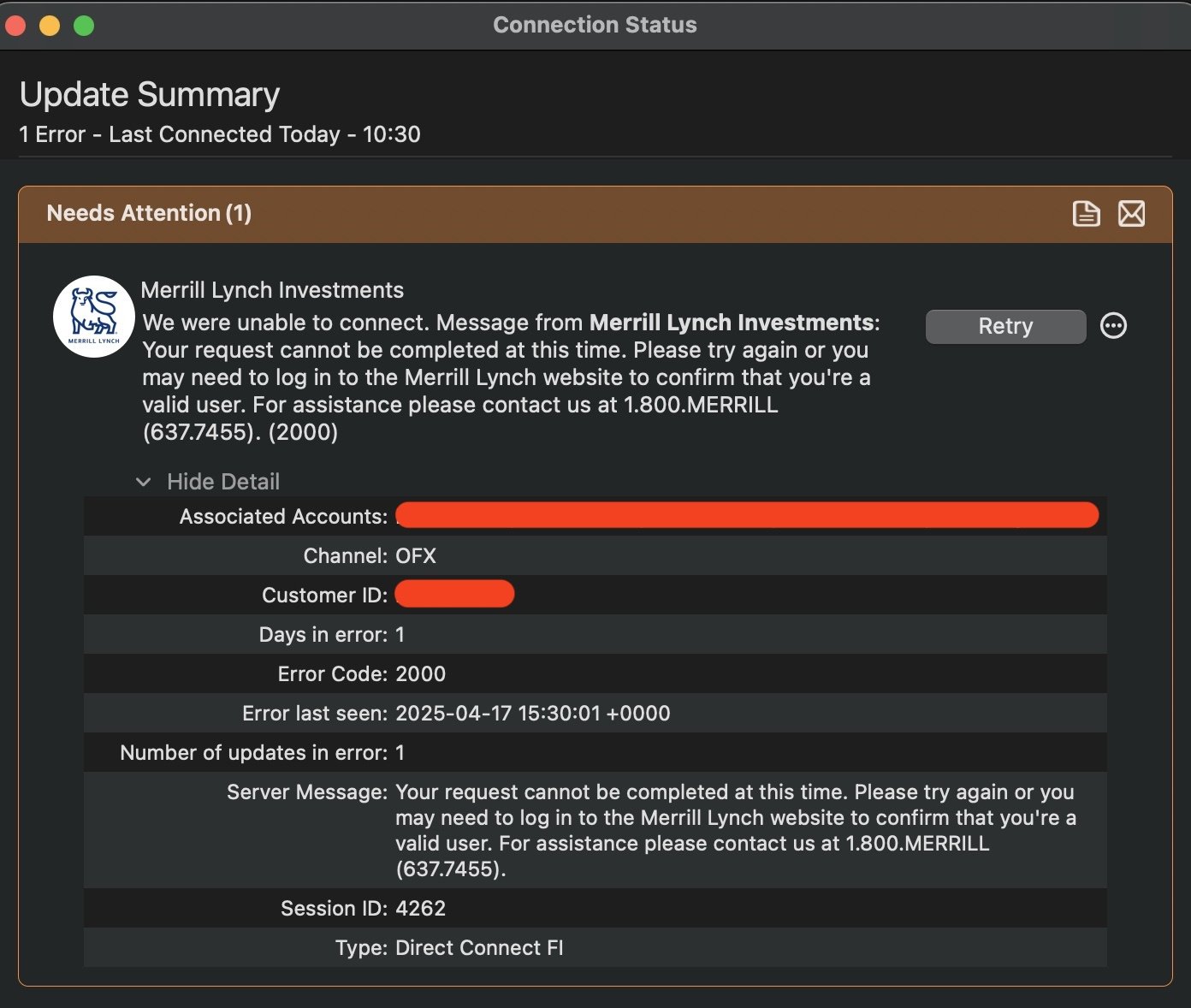Click the envelope icon in Needs Attention header

pyautogui.click(x=1131, y=213)
